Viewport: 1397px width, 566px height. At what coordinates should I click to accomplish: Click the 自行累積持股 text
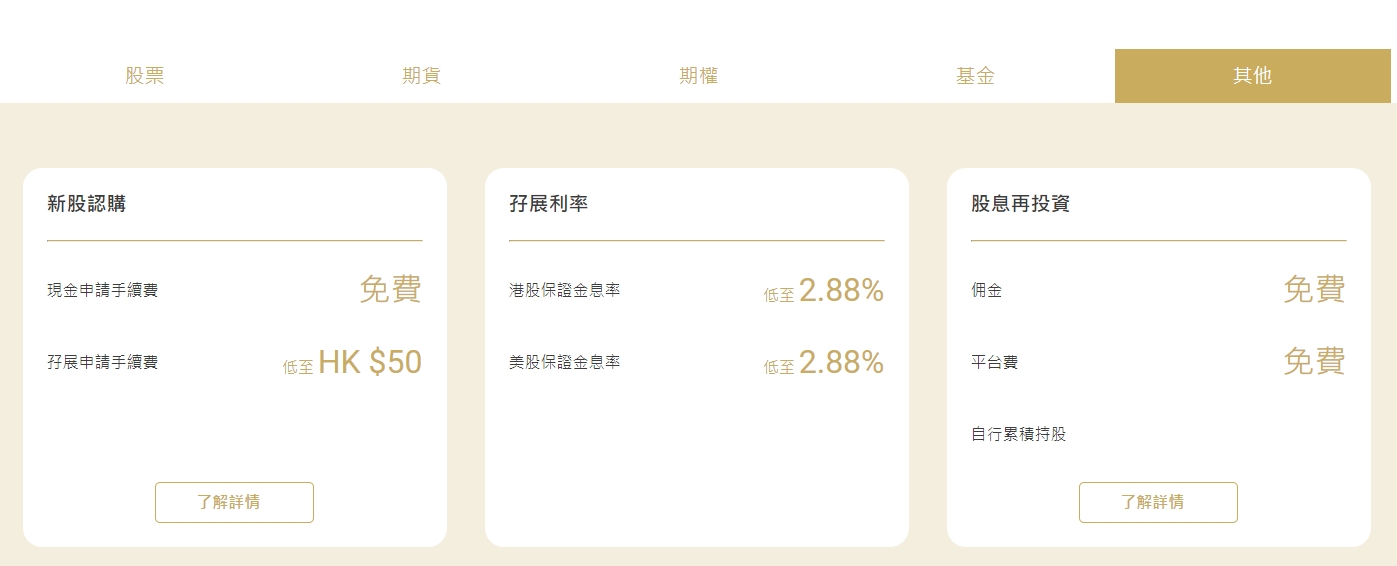click(1018, 435)
